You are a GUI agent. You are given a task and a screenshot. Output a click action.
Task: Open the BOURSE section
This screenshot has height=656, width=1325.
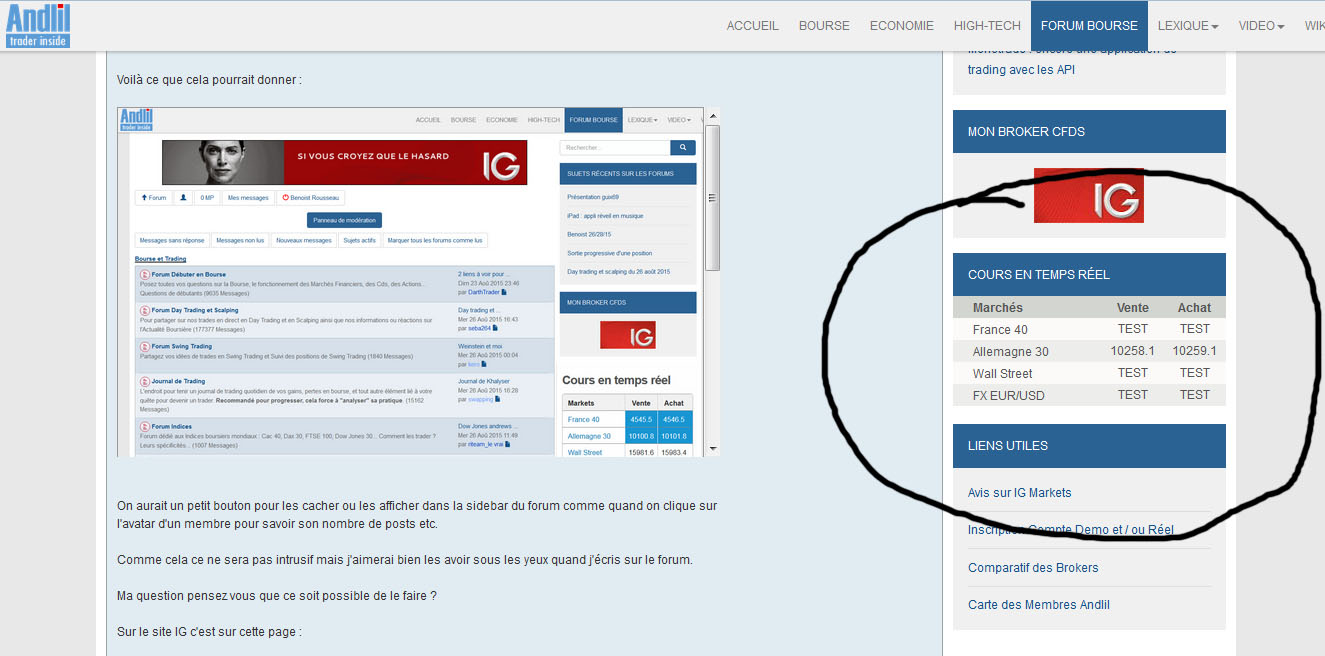tap(824, 26)
